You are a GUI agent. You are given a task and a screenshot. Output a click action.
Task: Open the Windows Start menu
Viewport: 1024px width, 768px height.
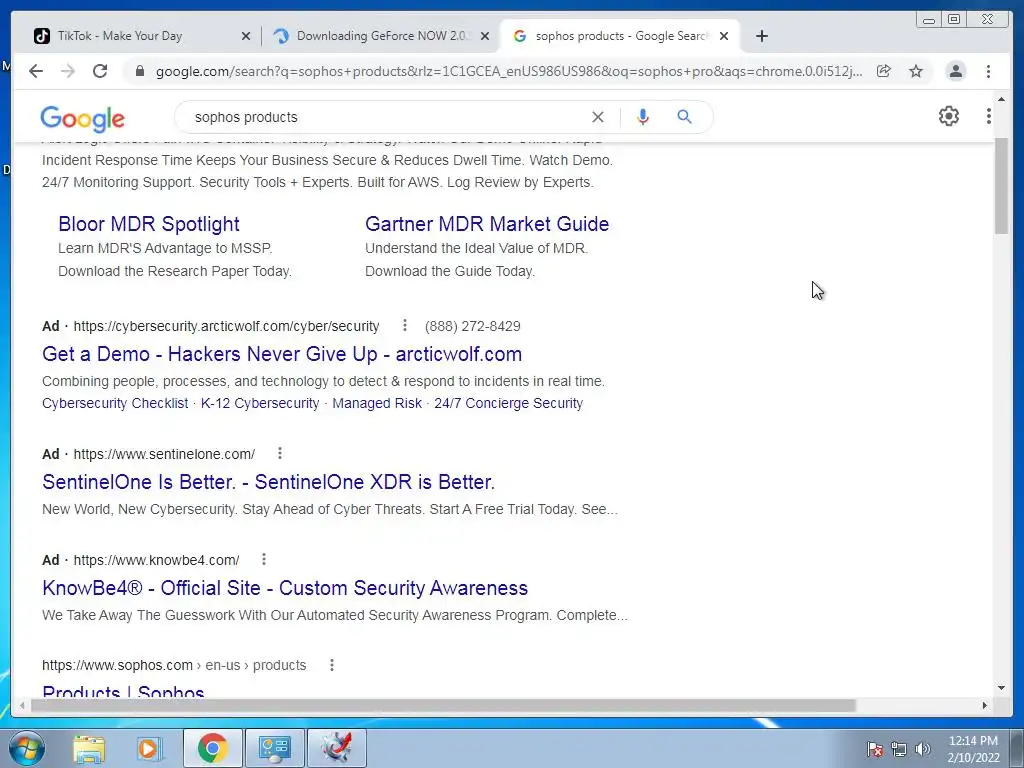pos(27,748)
